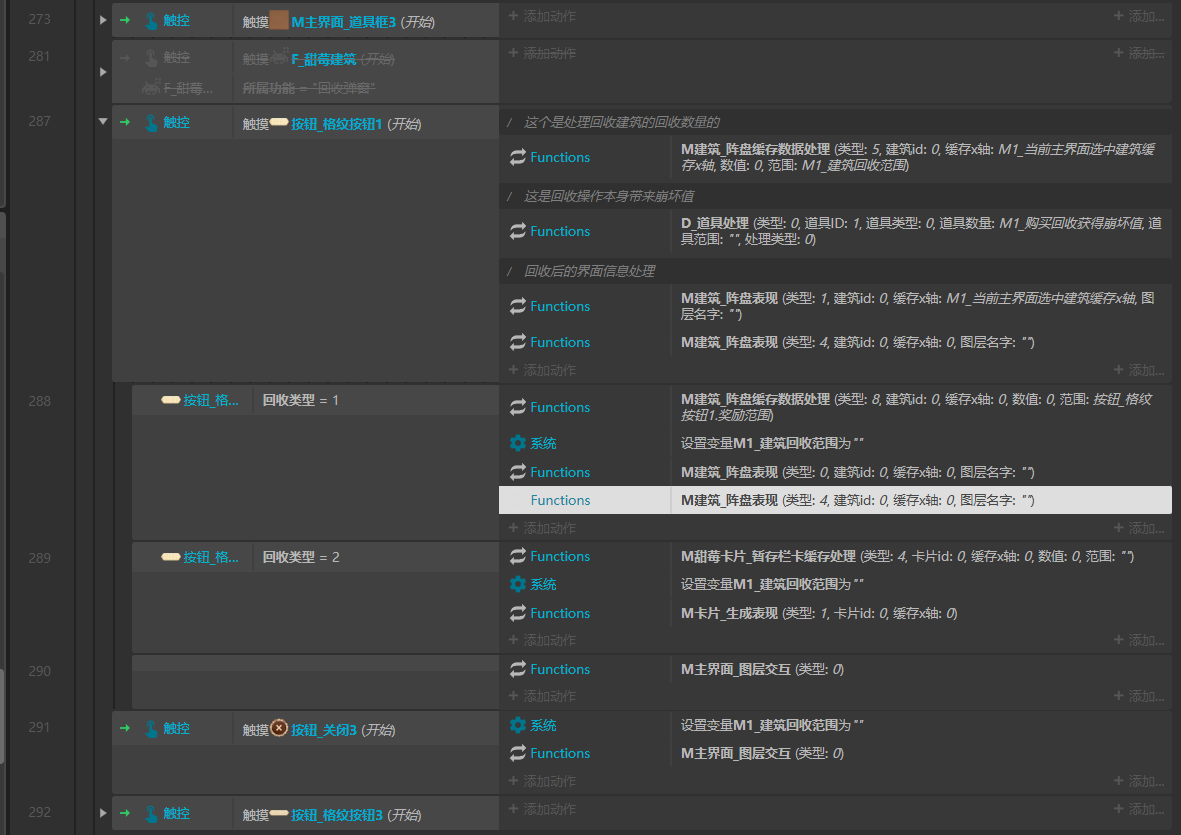Select the comment 回收后的界面信息处理
The width and height of the screenshot is (1181, 835).
(590, 271)
